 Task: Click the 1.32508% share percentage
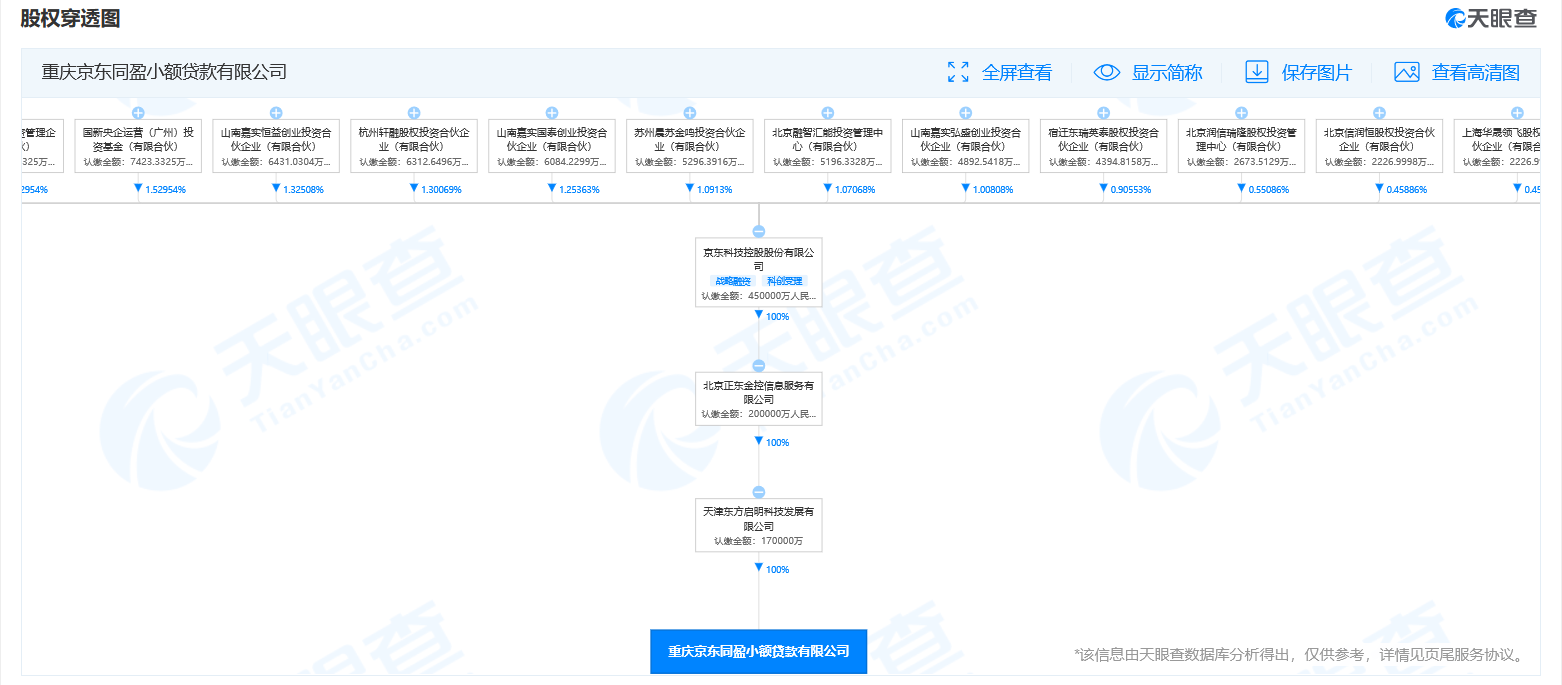click(304, 189)
